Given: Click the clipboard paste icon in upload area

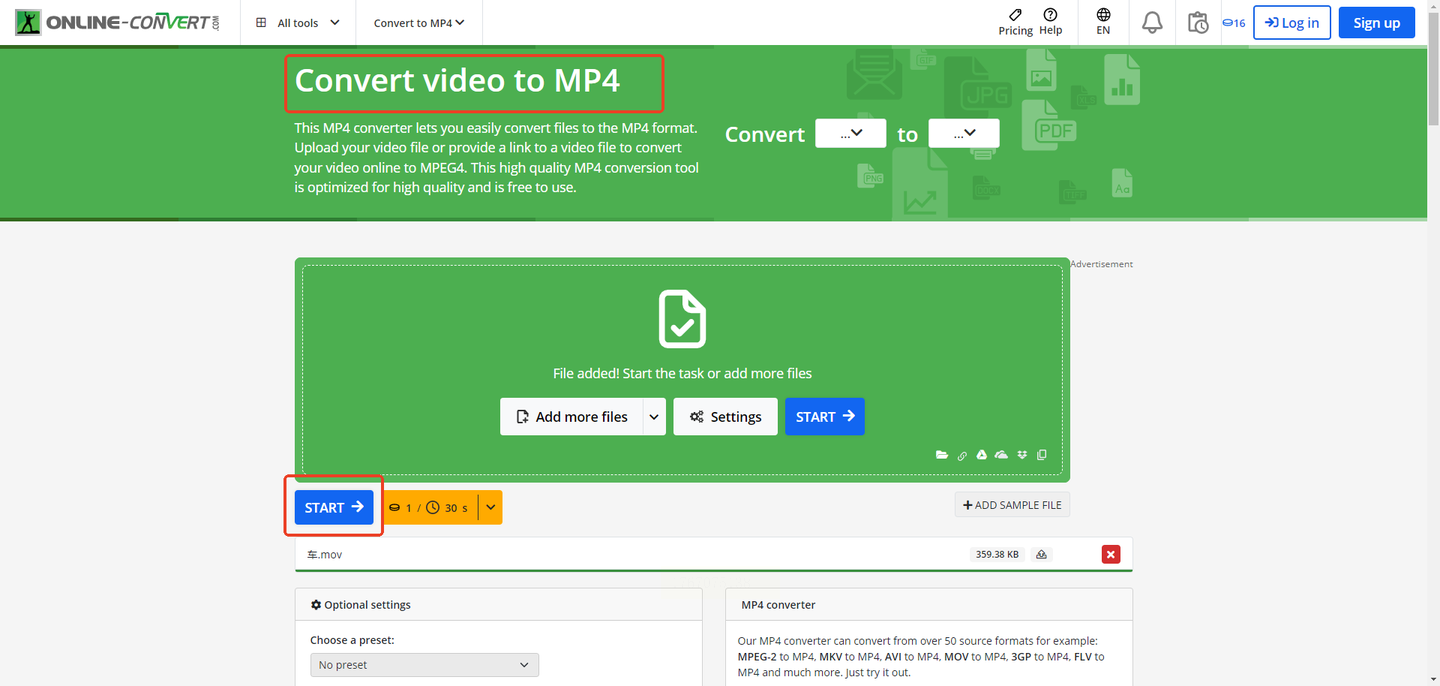Looking at the screenshot, I should pyautogui.click(x=1042, y=455).
